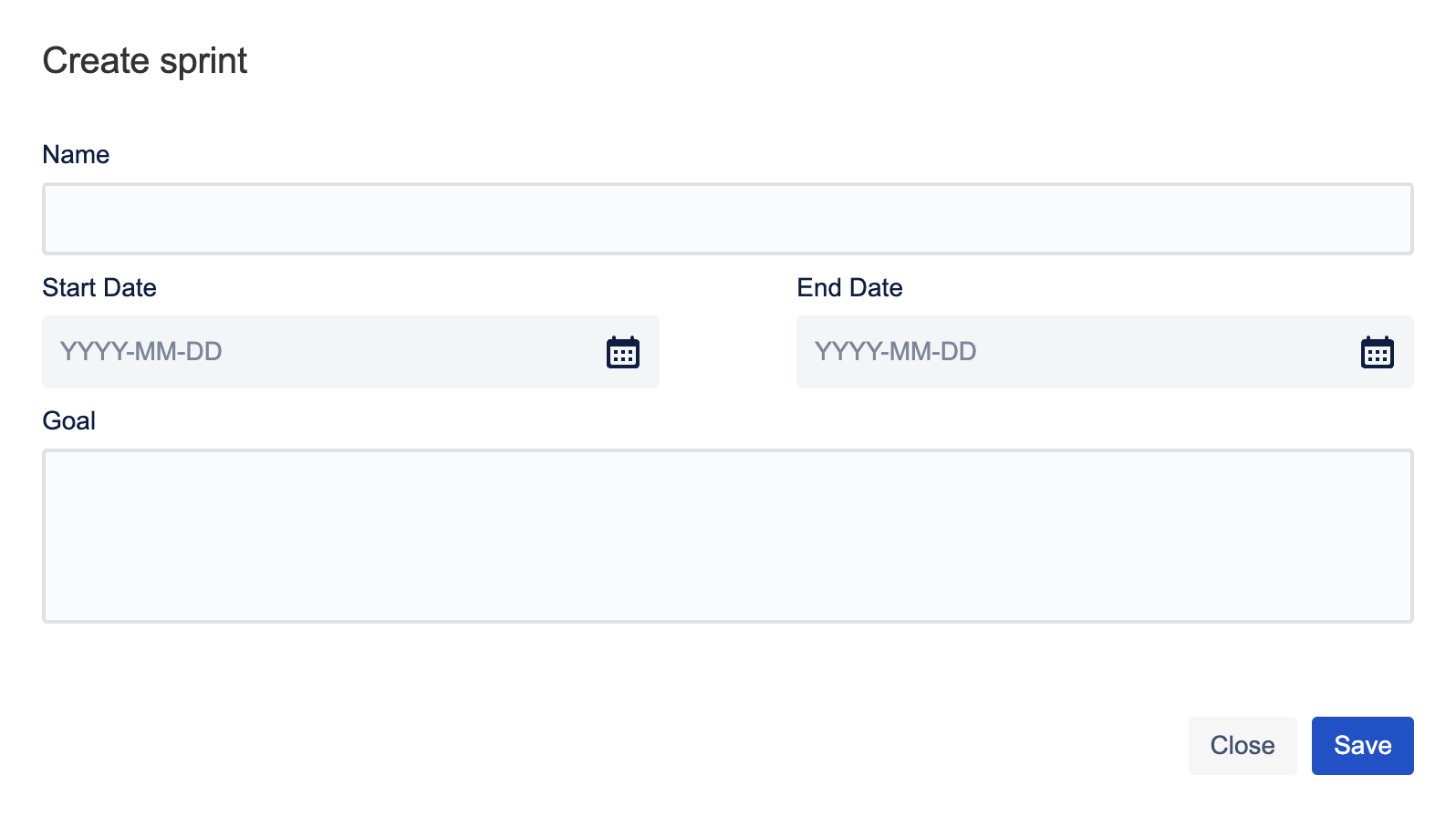
Task: Open the End Date calendar picker
Action: [1378, 352]
